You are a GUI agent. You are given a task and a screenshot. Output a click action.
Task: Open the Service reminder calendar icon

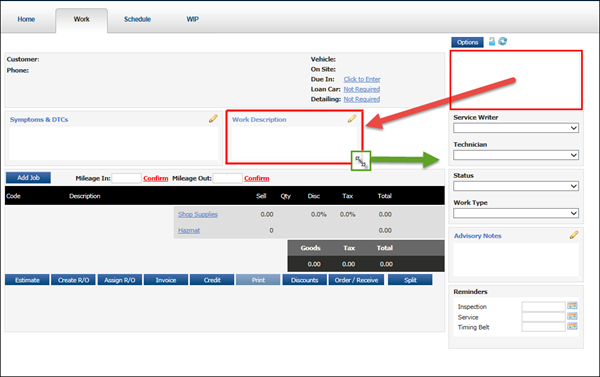point(572,316)
